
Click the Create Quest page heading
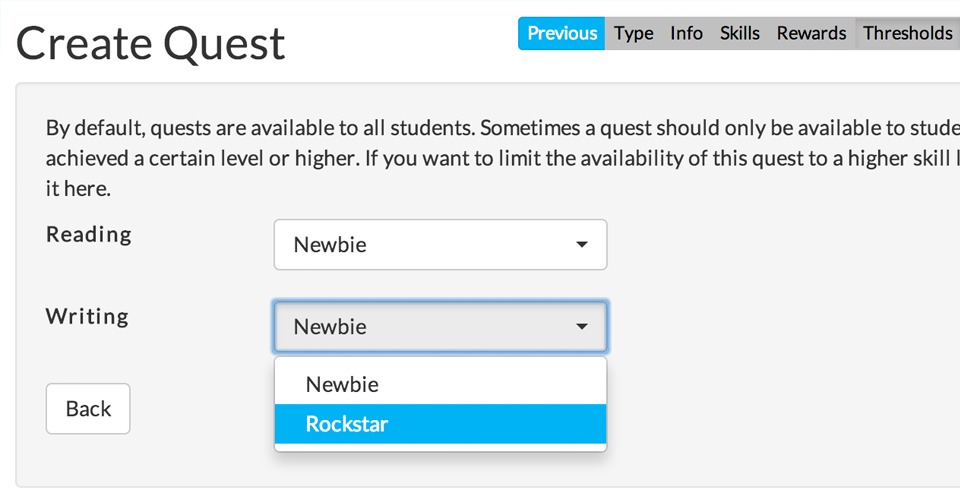tap(151, 43)
